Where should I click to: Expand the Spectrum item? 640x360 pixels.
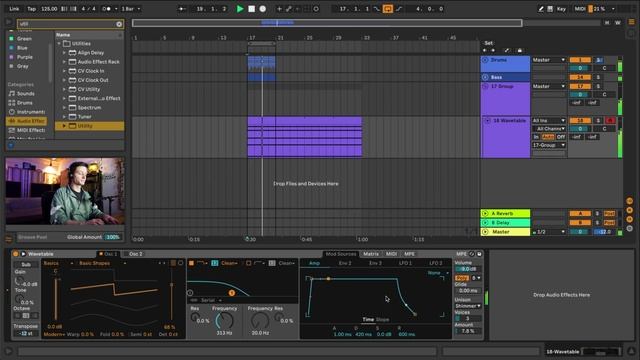point(64,108)
